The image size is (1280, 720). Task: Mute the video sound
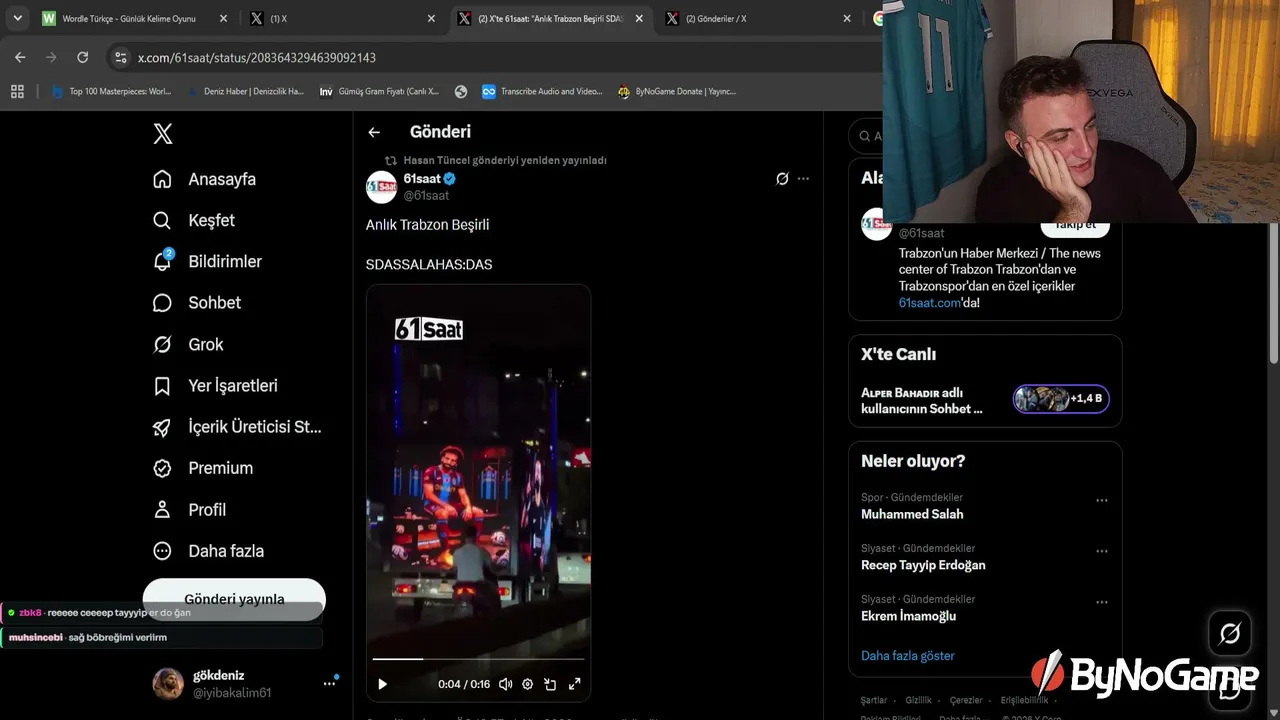[505, 684]
